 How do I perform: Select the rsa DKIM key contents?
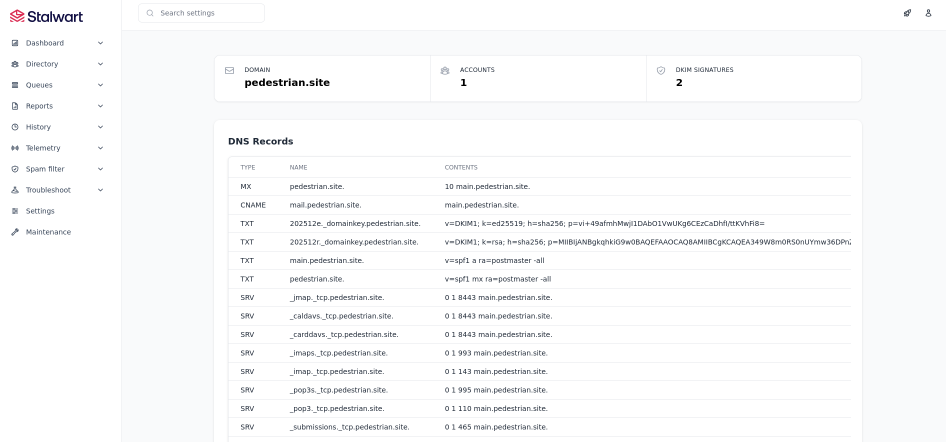tap(648, 242)
